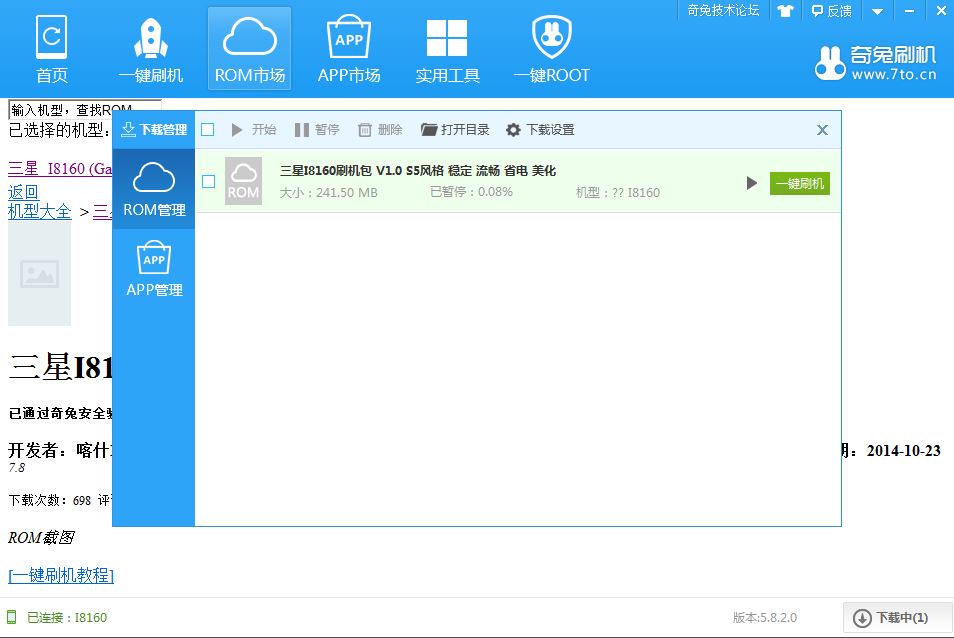Toggle the select-all checkbox in download toolbar
Viewport: 954px width, 638px height.
[x=208, y=130]
